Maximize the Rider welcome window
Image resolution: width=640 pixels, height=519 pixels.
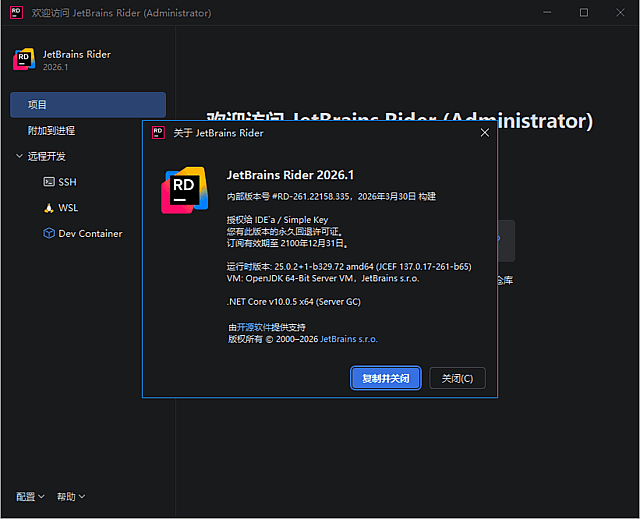[x=584, y=13]
